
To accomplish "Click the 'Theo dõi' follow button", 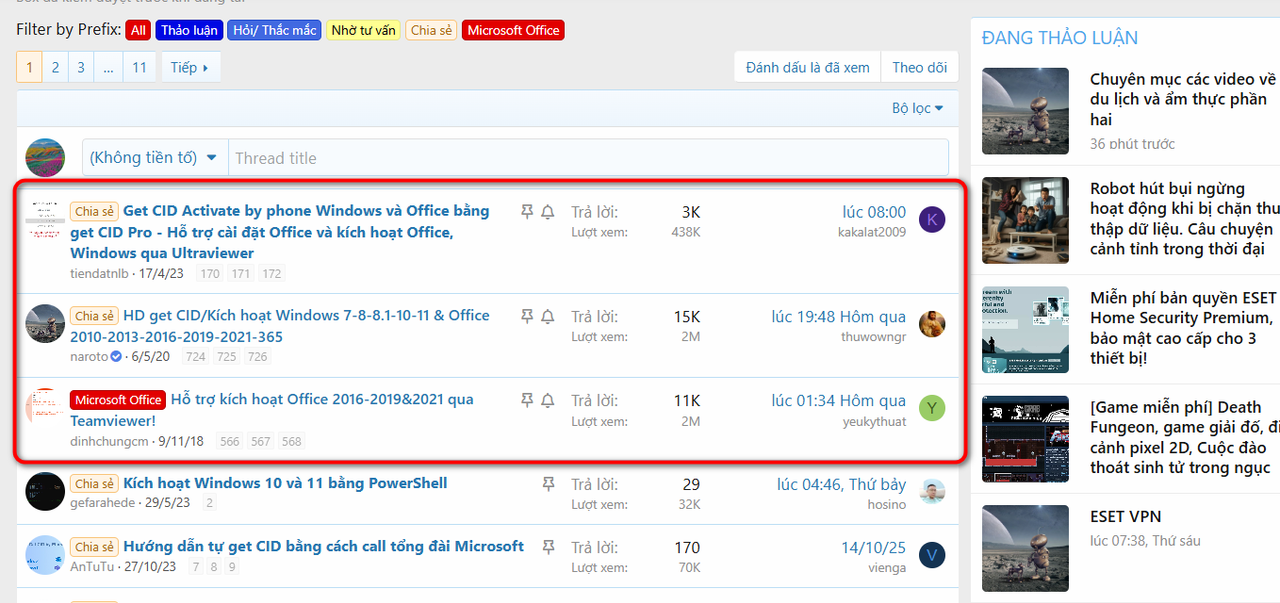I will (x=920, y=67).
